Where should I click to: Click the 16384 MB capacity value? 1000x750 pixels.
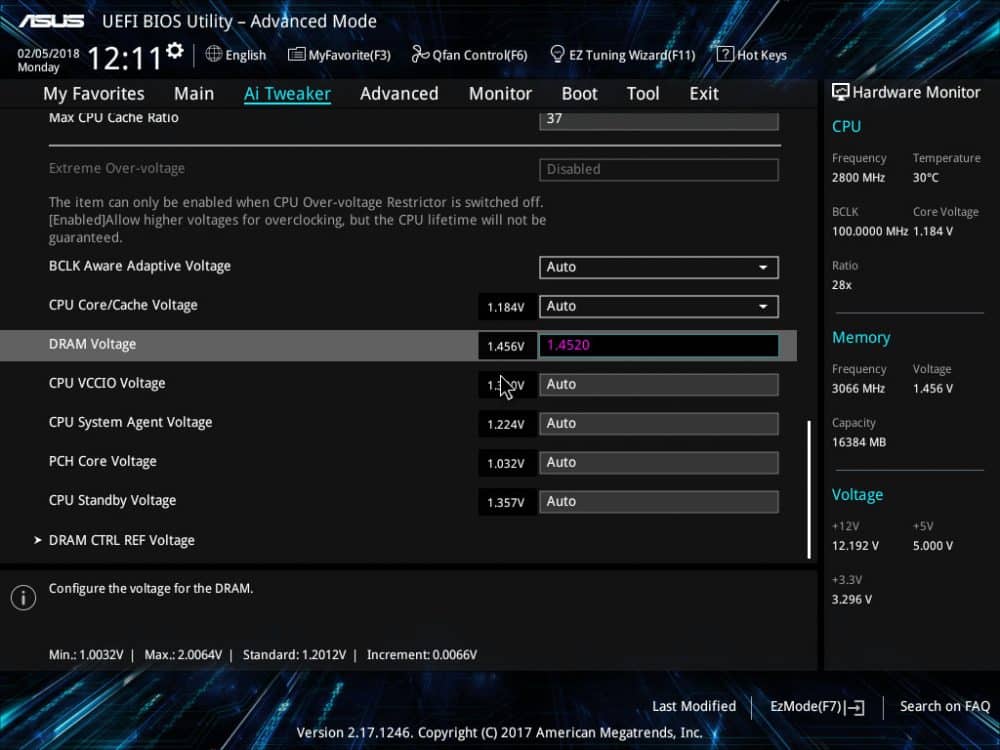(x=858, y=442)
